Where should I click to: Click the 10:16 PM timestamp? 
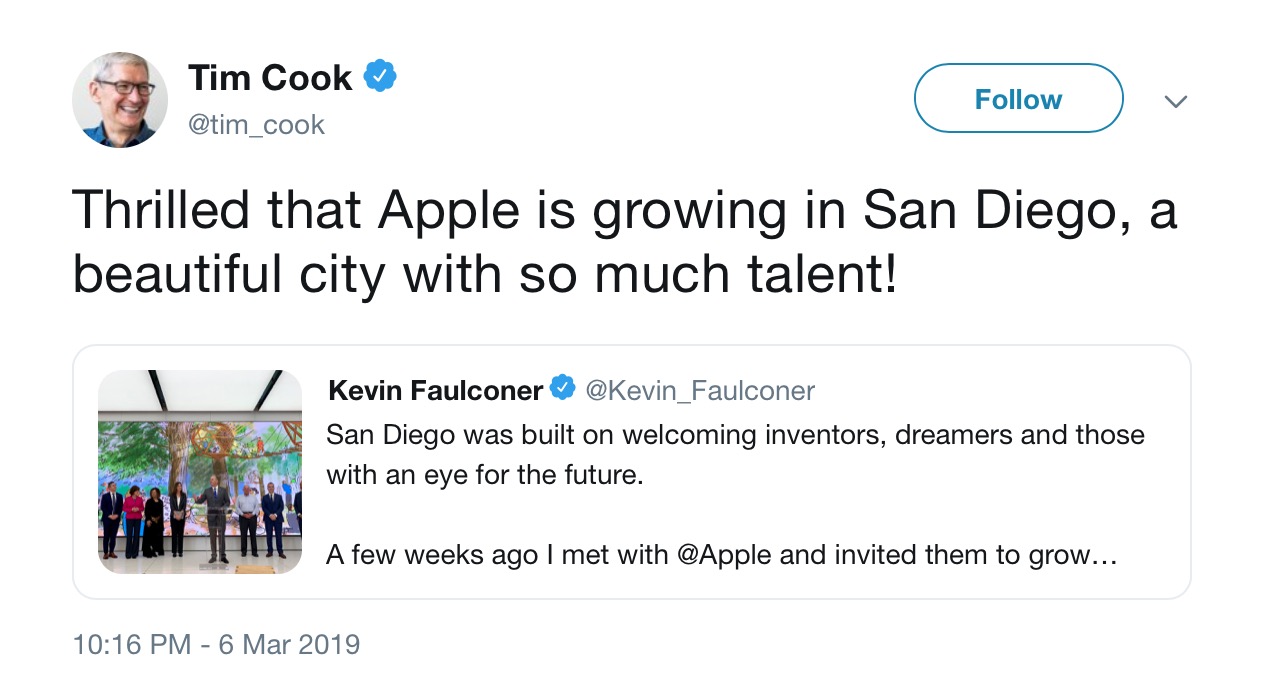pyautogui.click(x=131, y=644)
